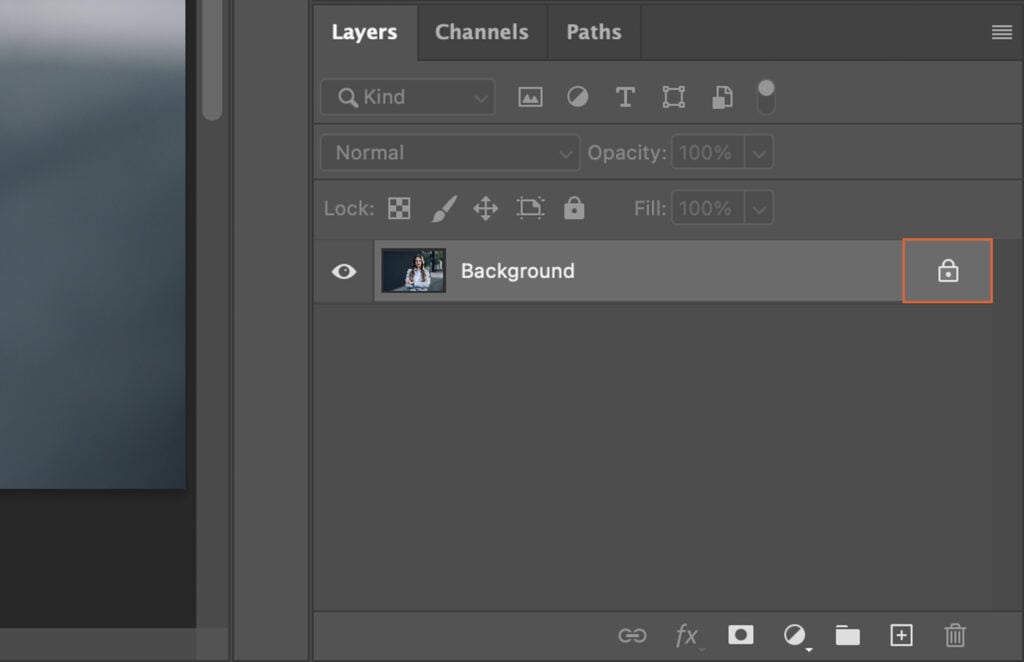Hide the Background layer

(343, 271)
